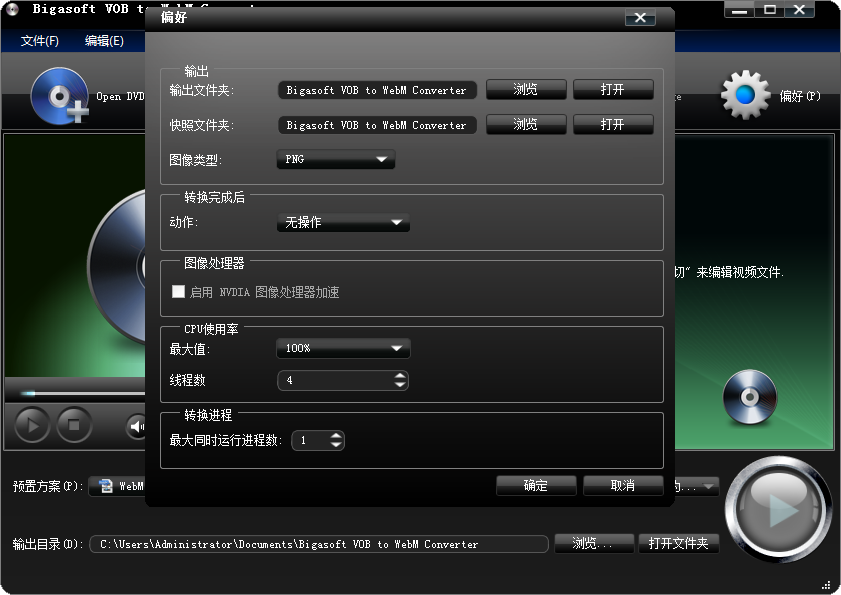
Task: Cancel the dialog with 取消
Action: click(x=622, y=485)
